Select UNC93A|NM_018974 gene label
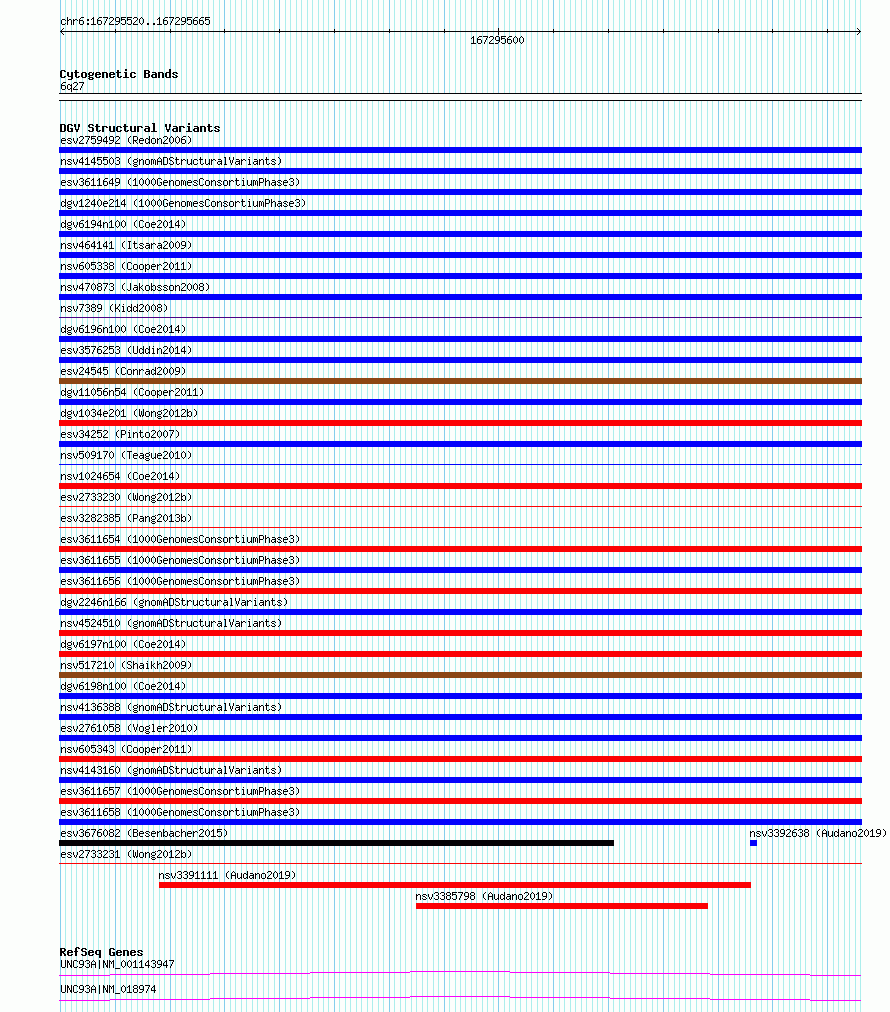 point(108,989)
